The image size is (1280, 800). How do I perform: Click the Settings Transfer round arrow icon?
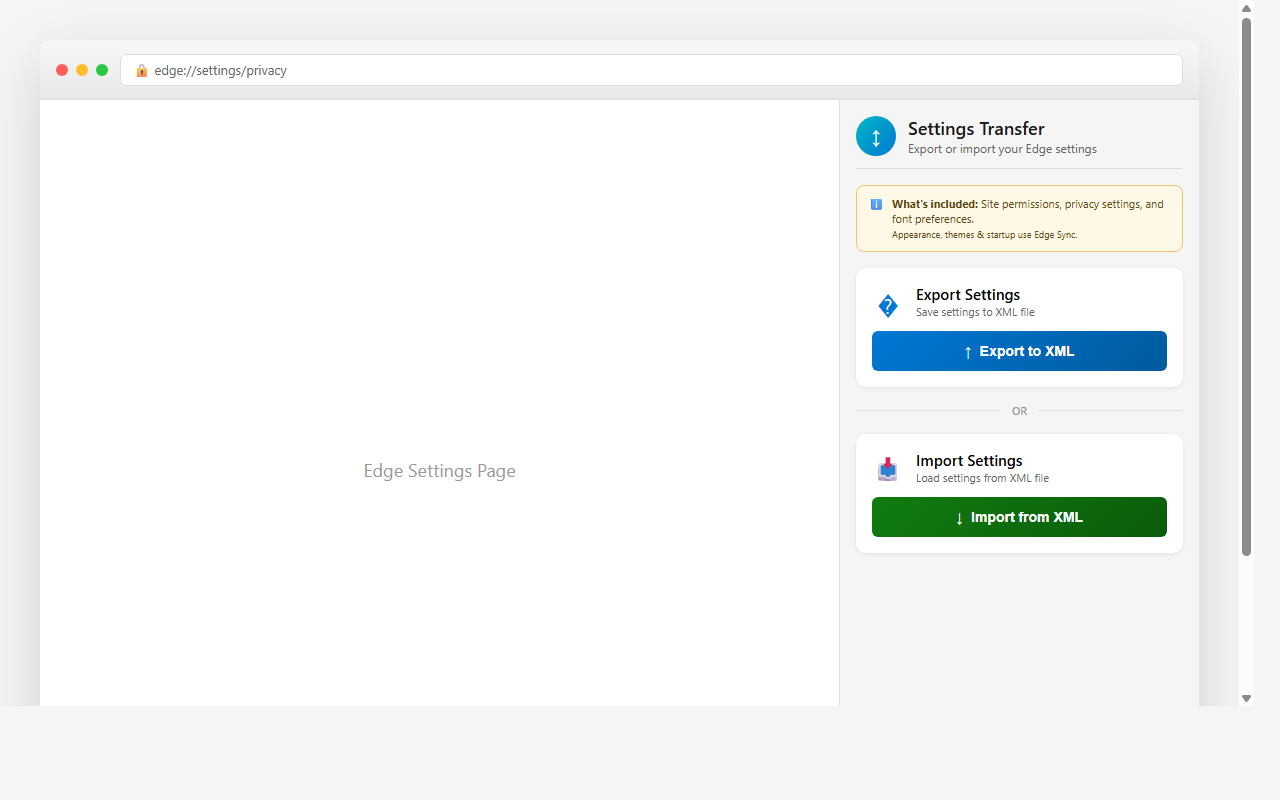click(x=876, y=136)
